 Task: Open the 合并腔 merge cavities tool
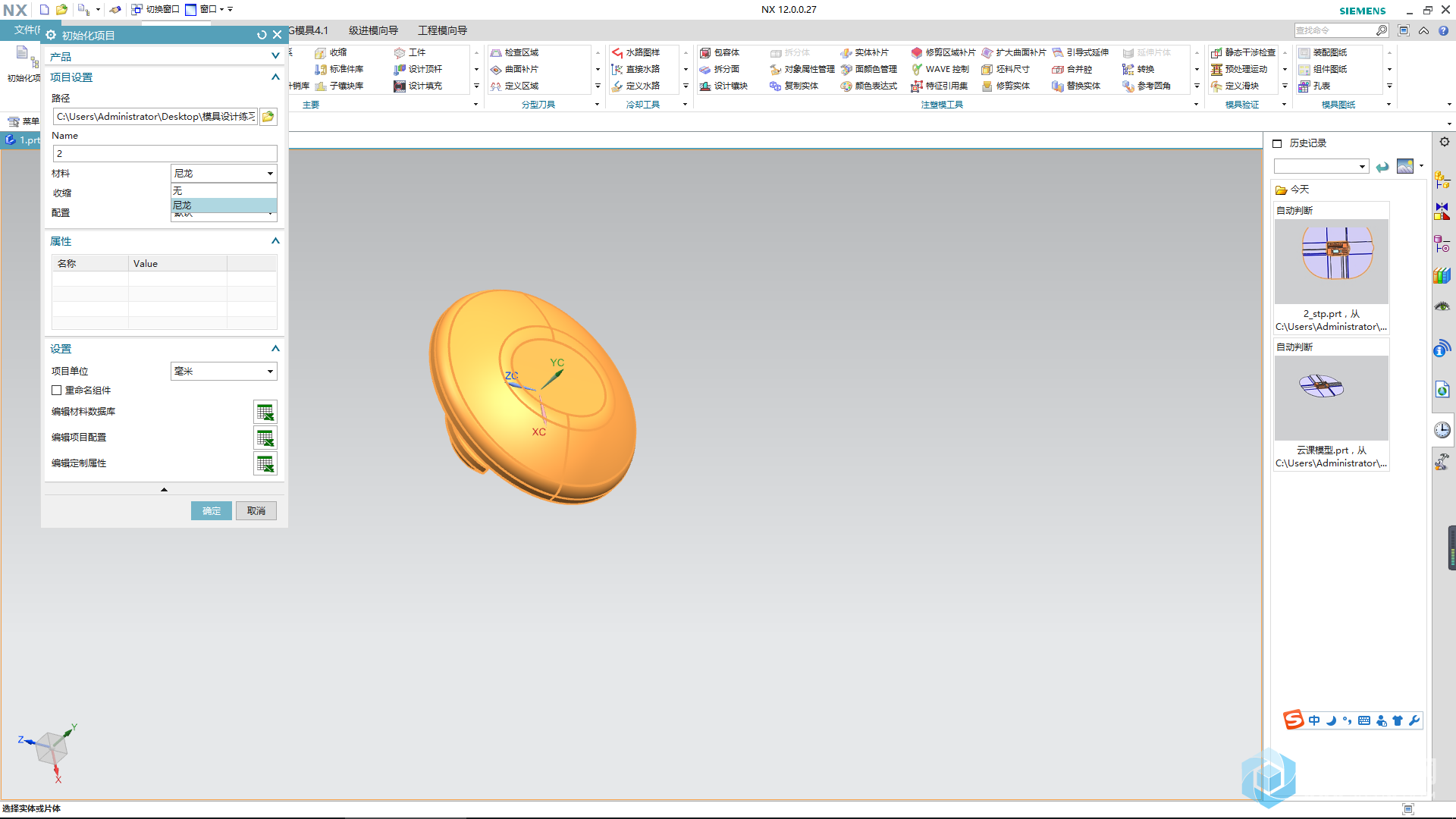pyautogui.click(x=1072, y=69)
